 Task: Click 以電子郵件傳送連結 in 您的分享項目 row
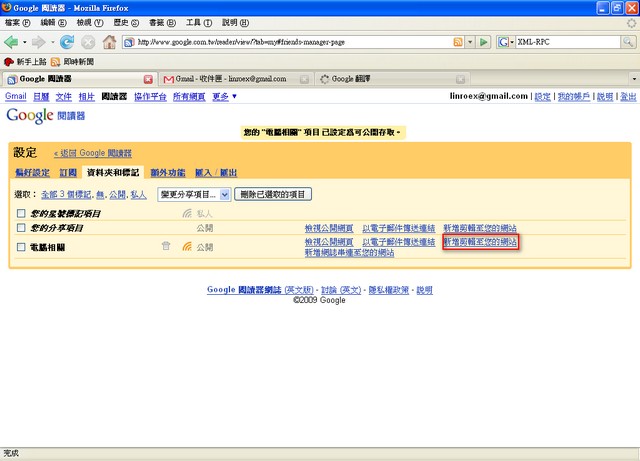tap(398, 228)
